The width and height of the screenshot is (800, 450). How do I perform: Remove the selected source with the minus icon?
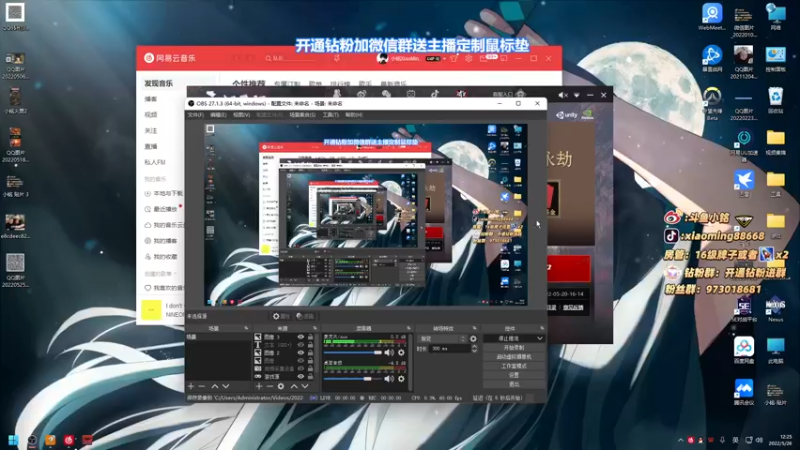[x=269, y=386]
